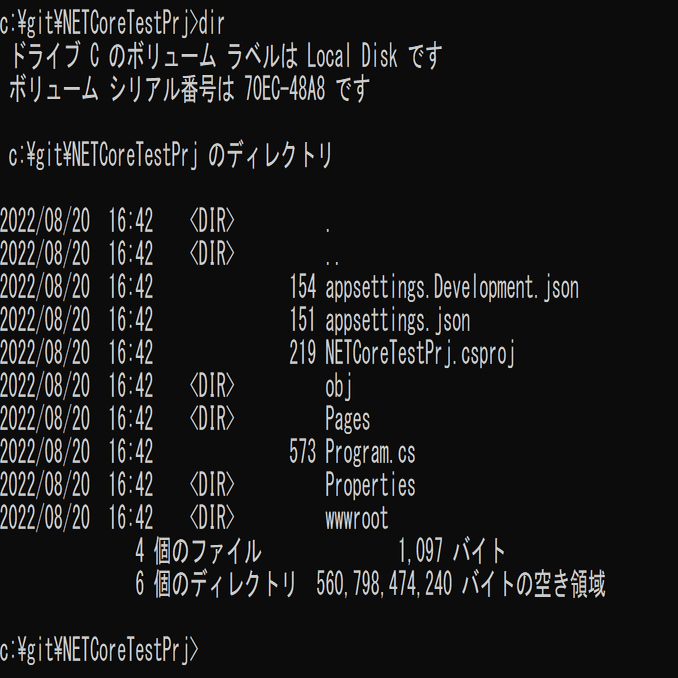Click the Program.cs filename
Screen dimensions: 678x678
369,452
